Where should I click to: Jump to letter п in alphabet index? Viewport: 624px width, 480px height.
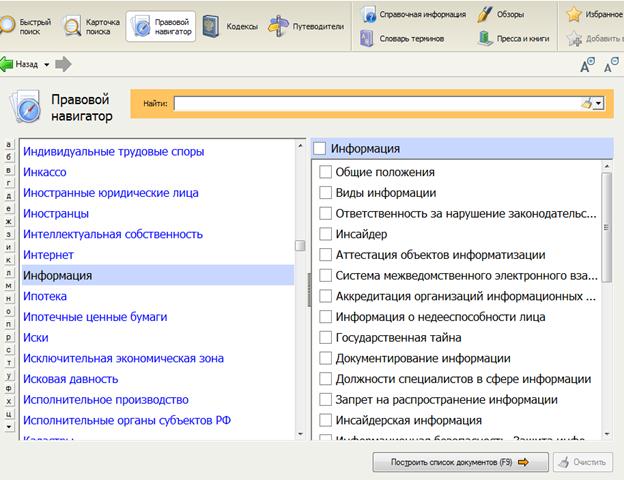8,324
